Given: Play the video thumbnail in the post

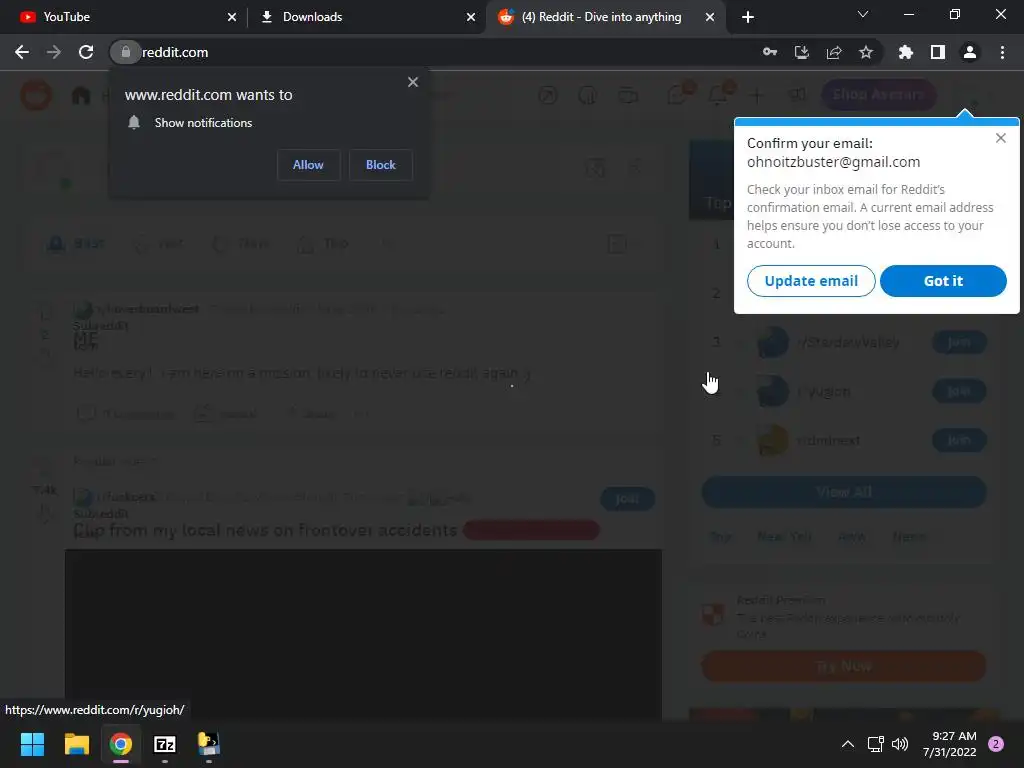Looking at the screenshot, I should pos(363,633).
